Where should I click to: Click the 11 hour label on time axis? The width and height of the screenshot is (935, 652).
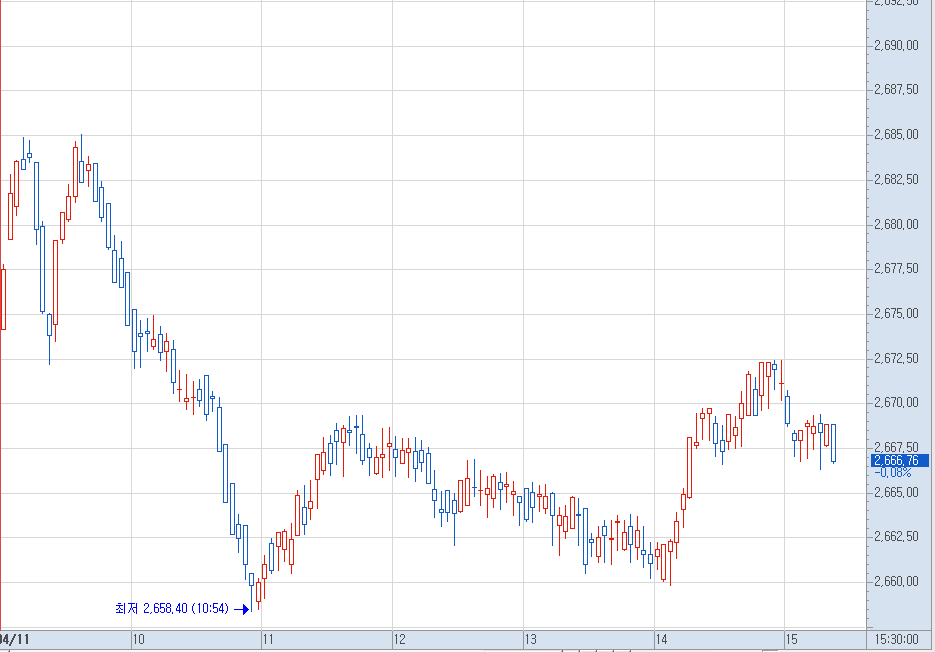point(268,639)
